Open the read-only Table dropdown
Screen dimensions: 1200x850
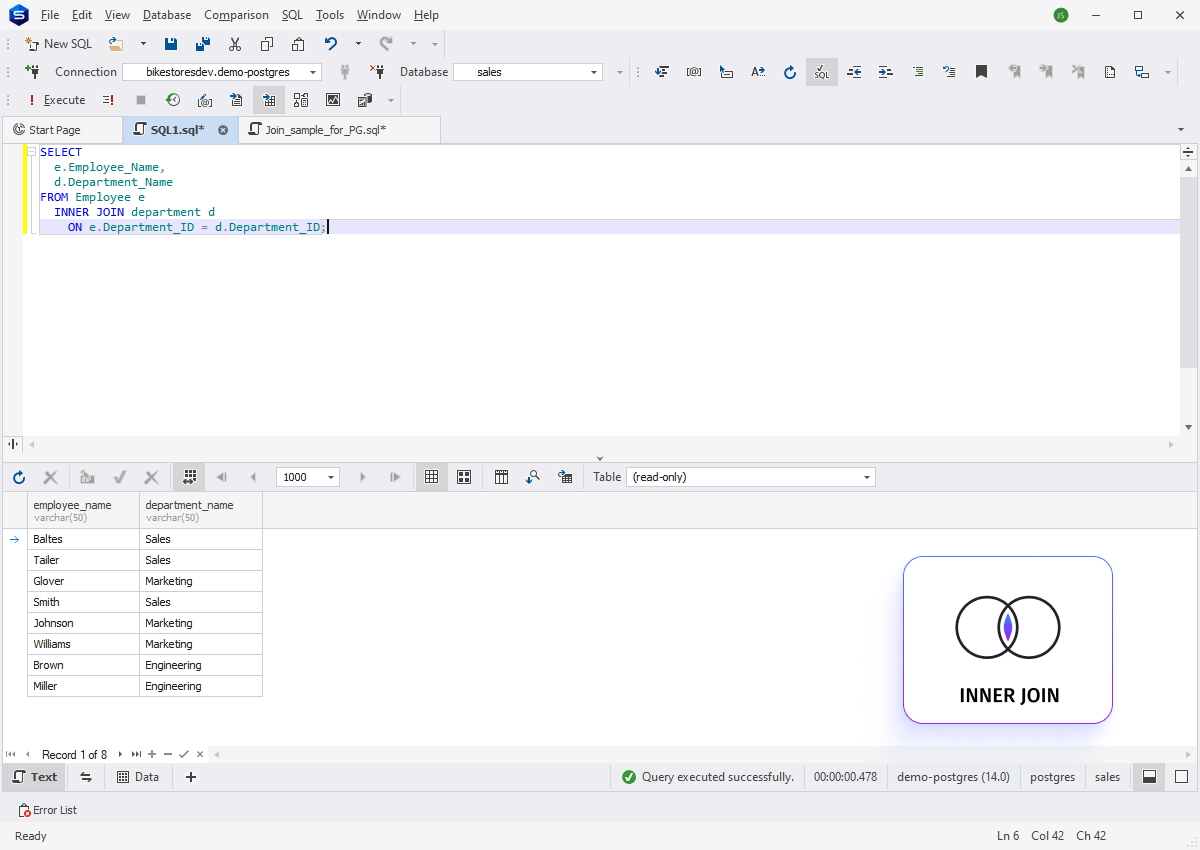tap(865, 477)
